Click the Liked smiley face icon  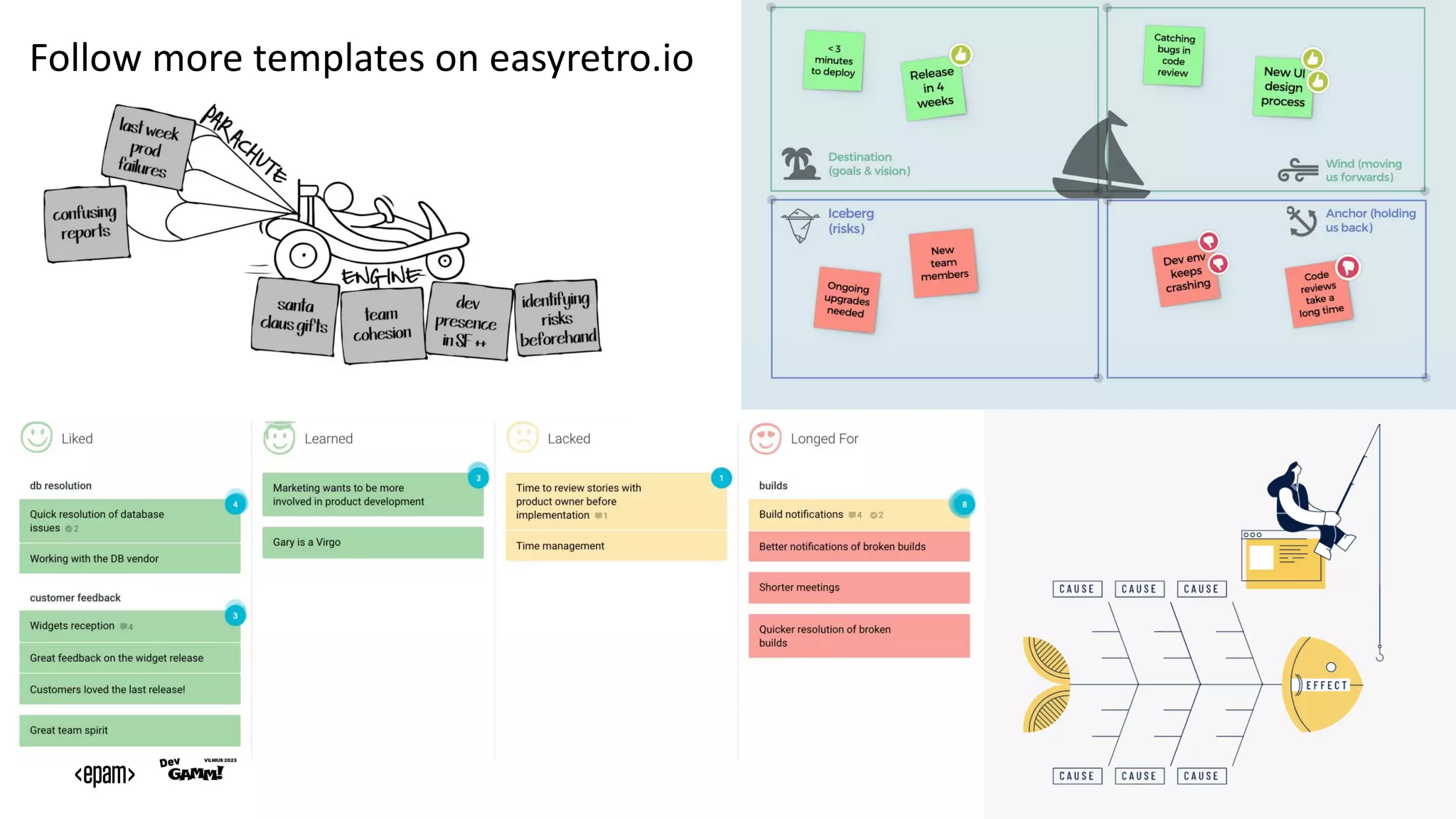click(x=36, y=437)
